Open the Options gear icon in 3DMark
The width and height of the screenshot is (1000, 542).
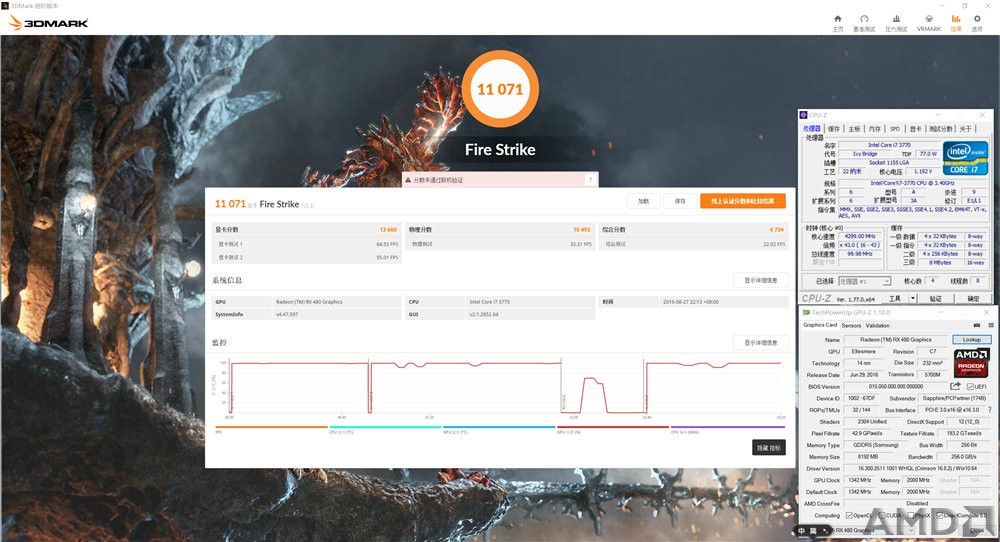pyautogui.click(x=976, y=19)
